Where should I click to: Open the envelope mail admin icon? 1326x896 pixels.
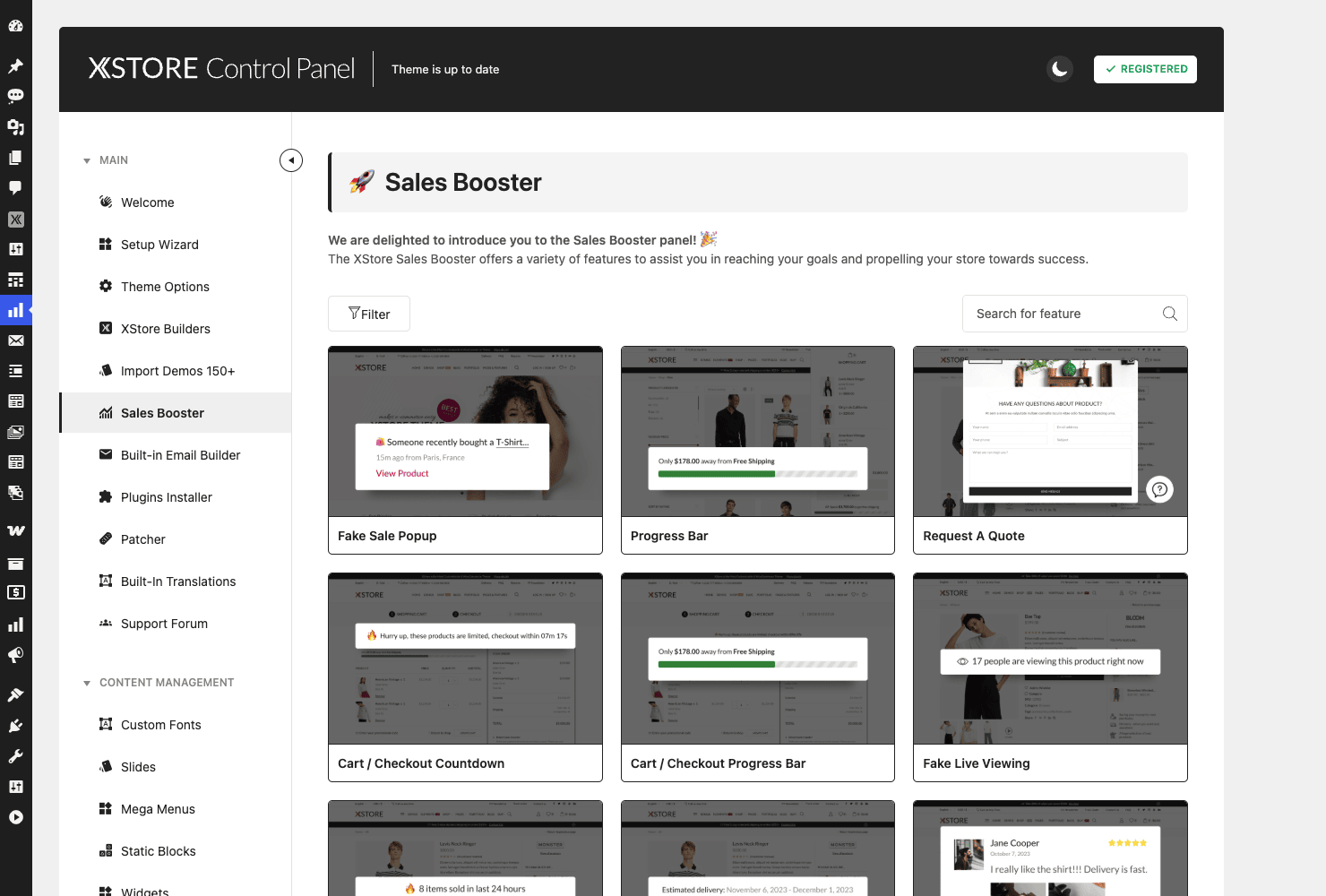coord(15,340)
